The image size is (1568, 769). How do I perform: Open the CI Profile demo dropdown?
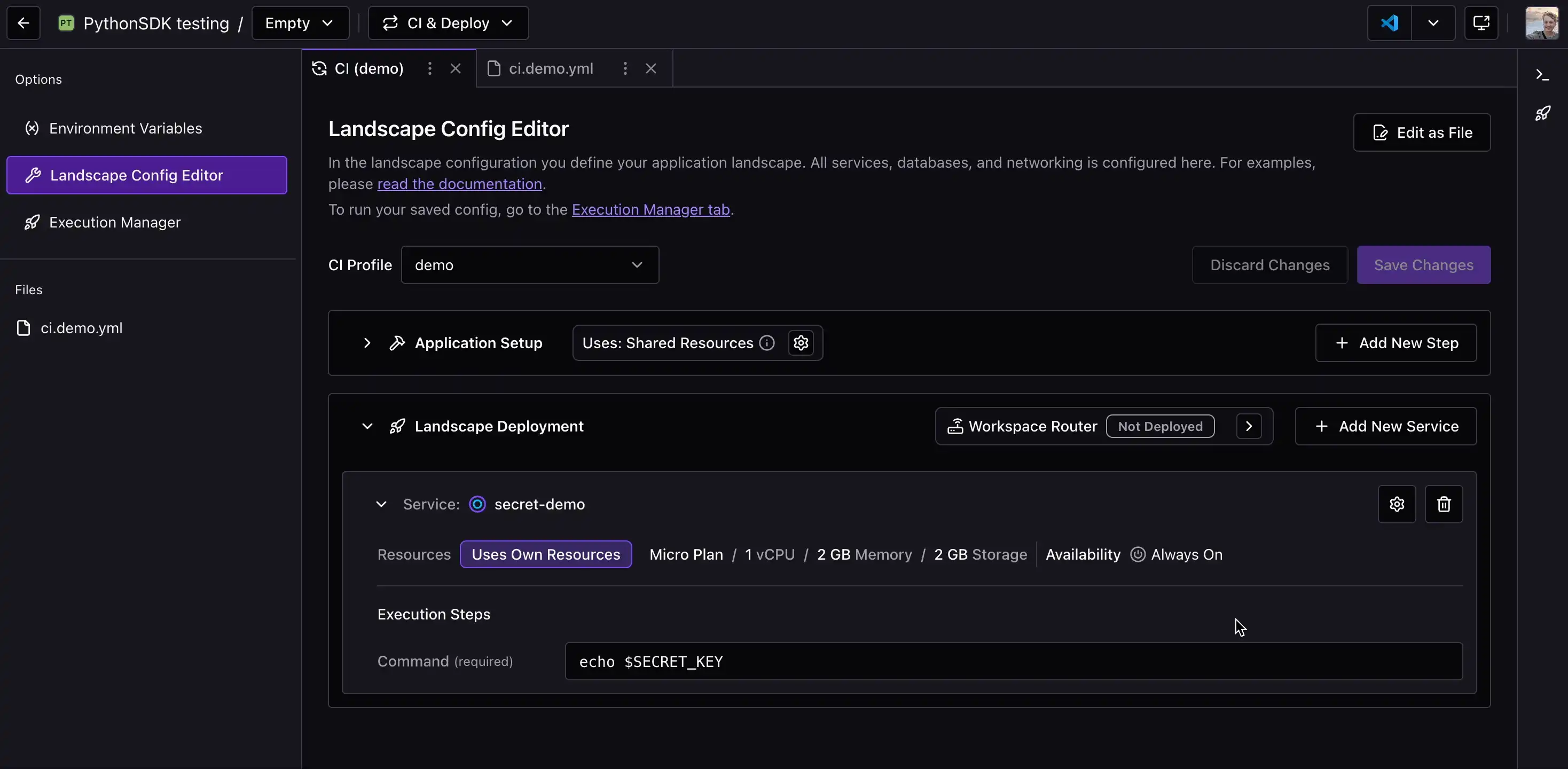coord(530,265)
